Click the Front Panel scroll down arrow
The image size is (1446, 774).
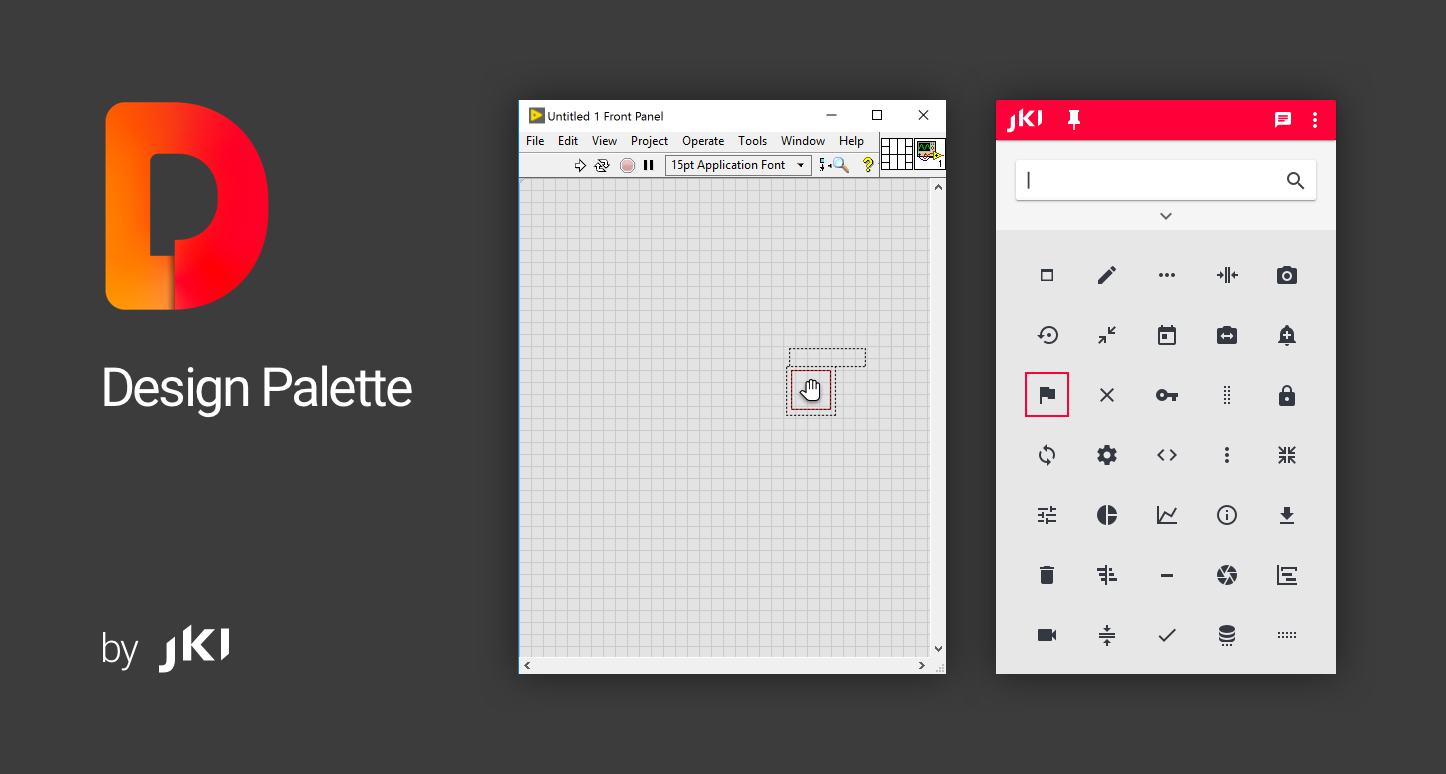pyautogui.click(x=938, y=649)
